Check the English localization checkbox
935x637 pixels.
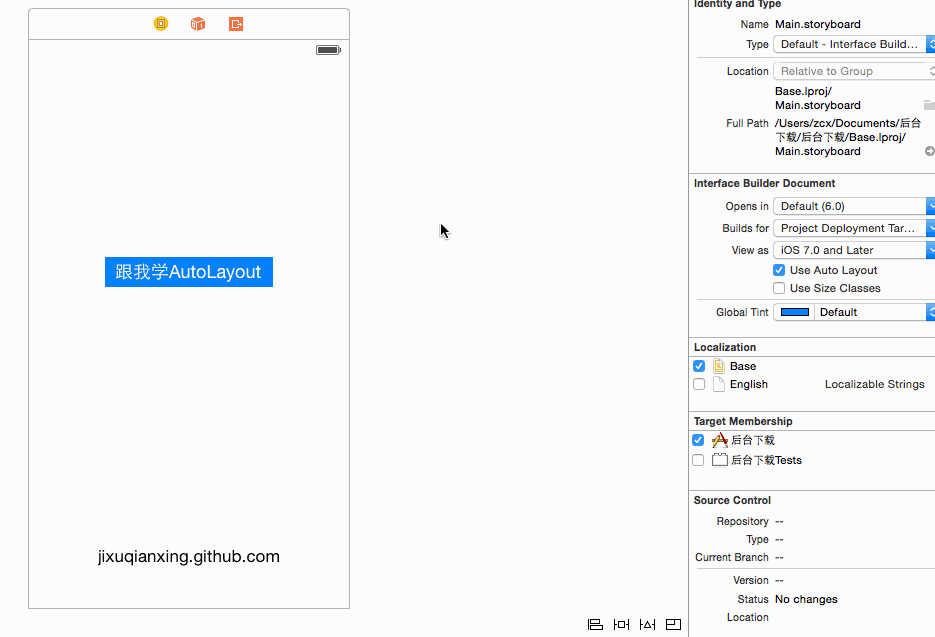(699, 384)
